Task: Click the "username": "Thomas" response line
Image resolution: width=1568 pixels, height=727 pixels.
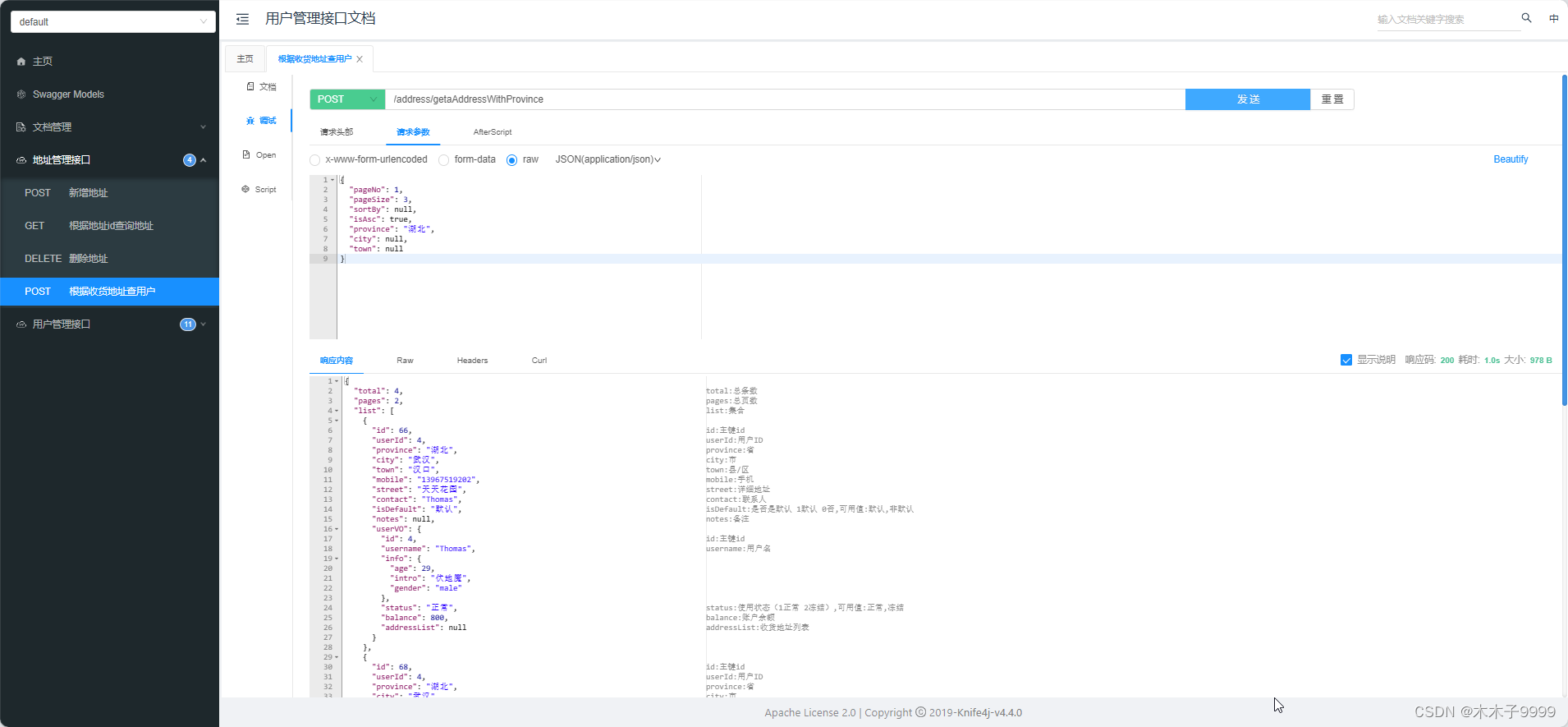Action: coord(428,549)
